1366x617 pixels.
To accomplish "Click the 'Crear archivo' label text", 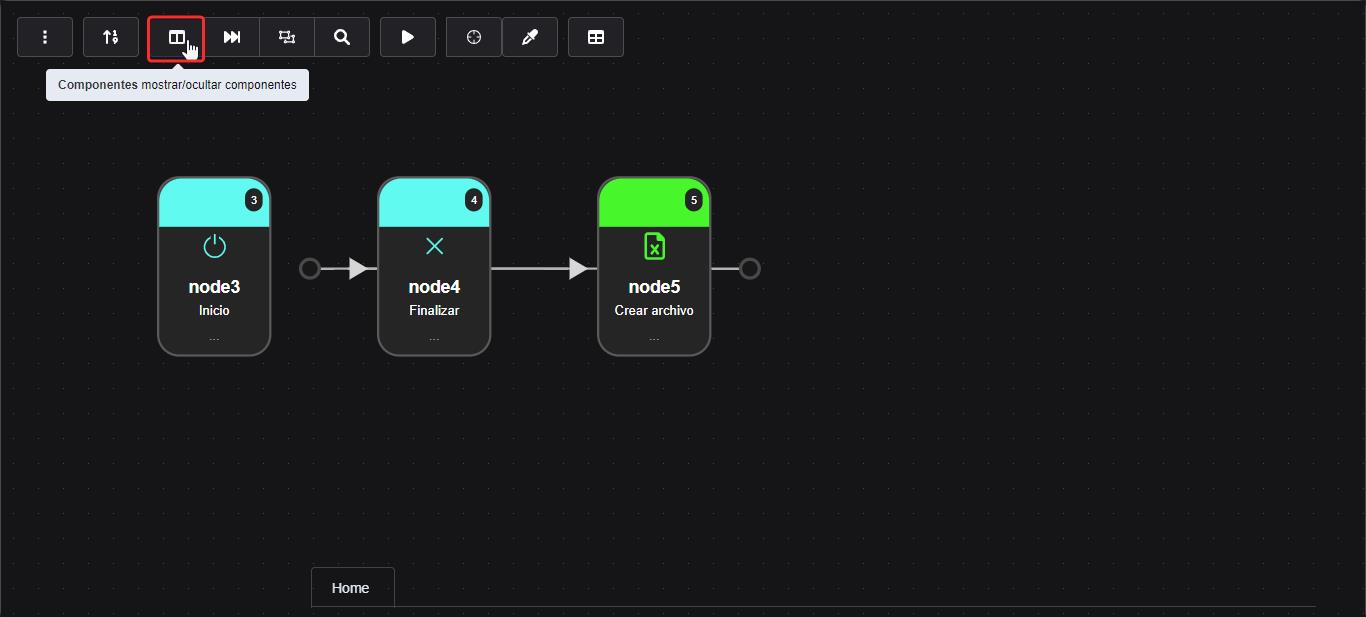I will [x=654, y=310].
